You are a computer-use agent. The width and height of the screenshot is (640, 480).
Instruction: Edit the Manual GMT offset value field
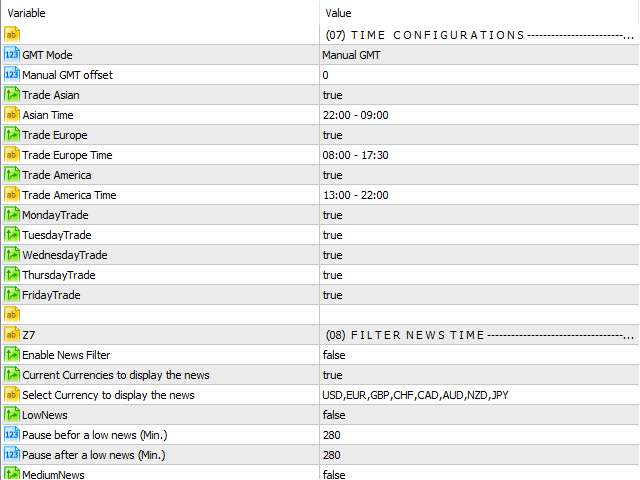[479, 75]
